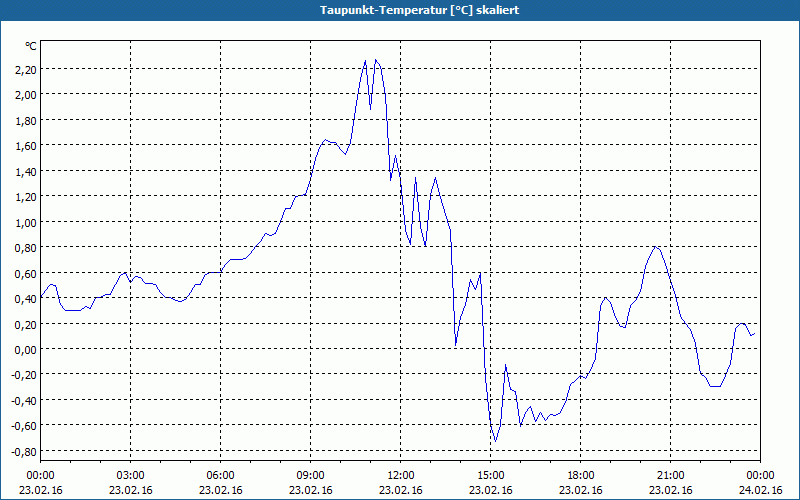This screenshot has width=800, height=500.
Task: Pick the 1,20 y-axis label
Action: point(26,197)
